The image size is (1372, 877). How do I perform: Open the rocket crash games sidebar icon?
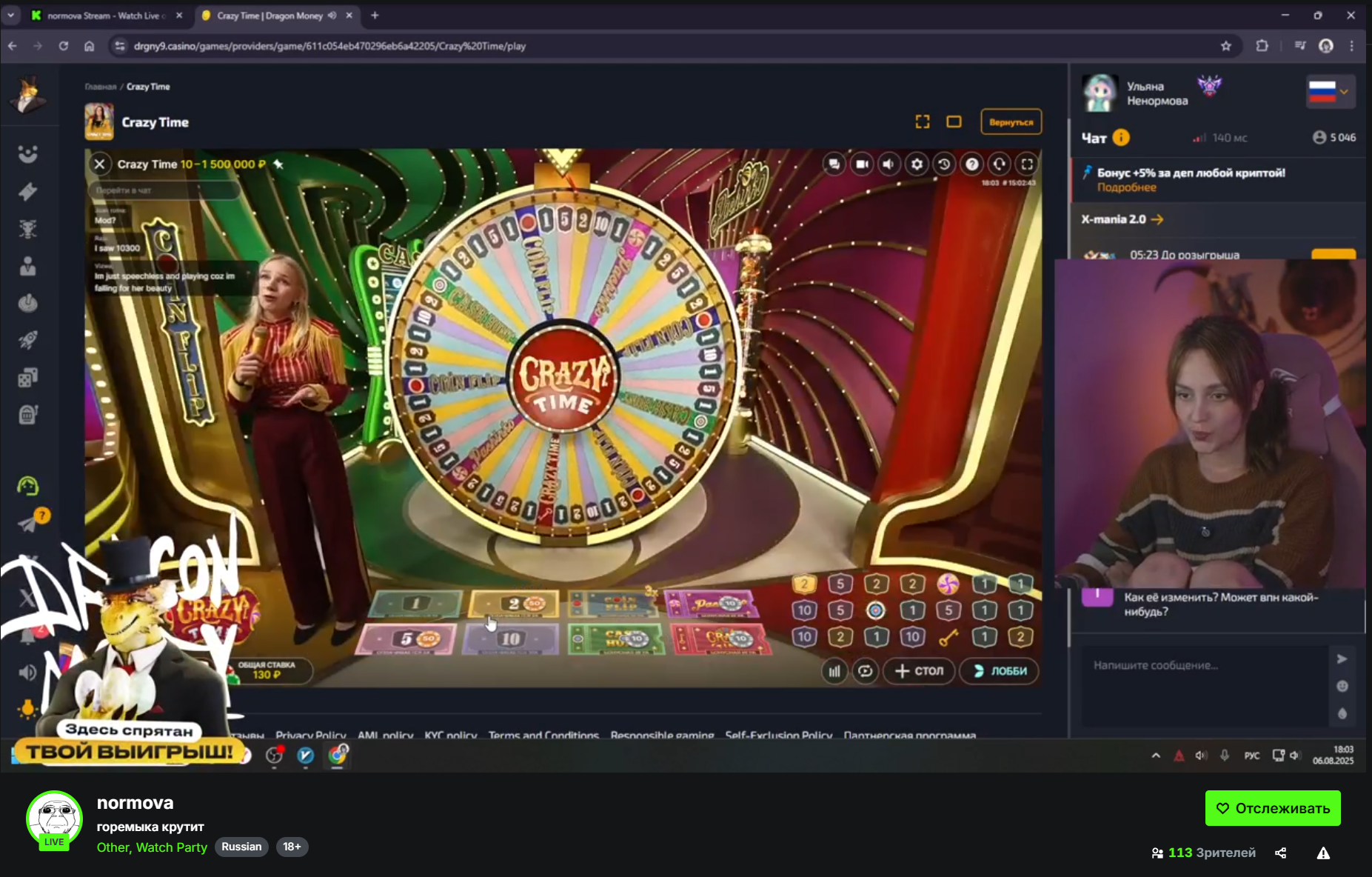(28, 340)
